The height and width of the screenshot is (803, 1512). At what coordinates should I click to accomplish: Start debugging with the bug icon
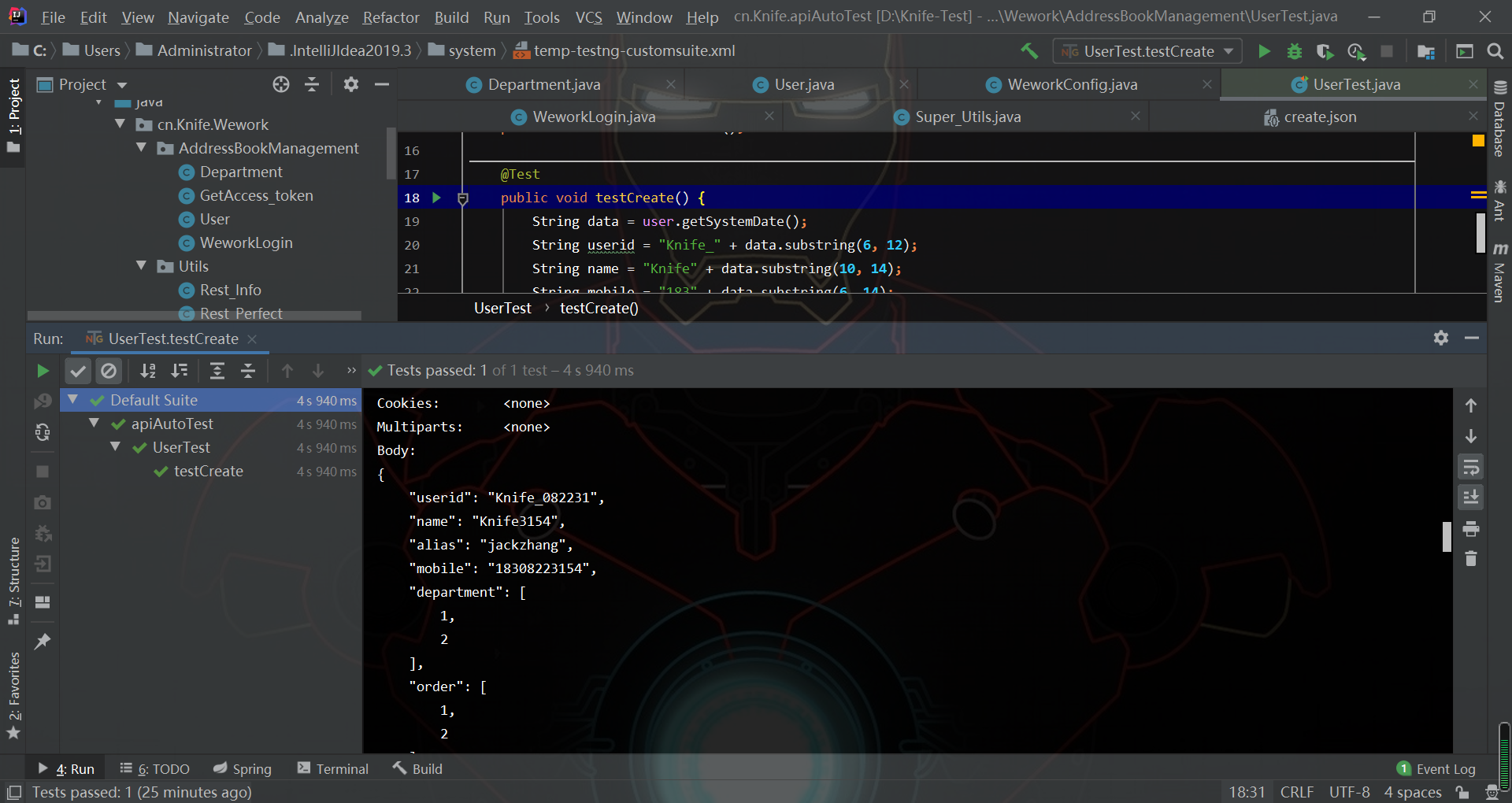1294,51
